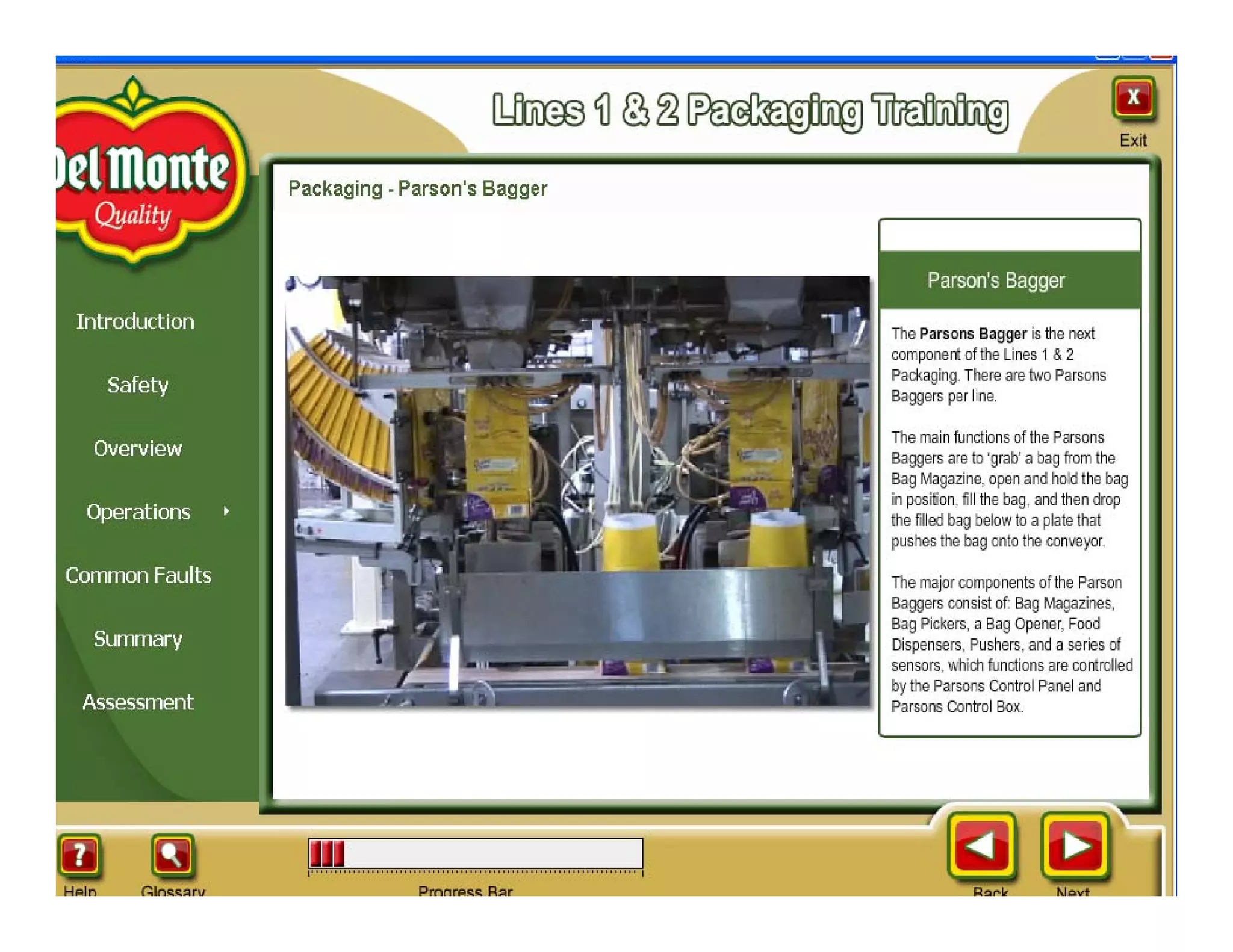Go Back with left arrow button
This screenshot has width=1233, height=952.
pyautogui.click(x=981, y=846)
